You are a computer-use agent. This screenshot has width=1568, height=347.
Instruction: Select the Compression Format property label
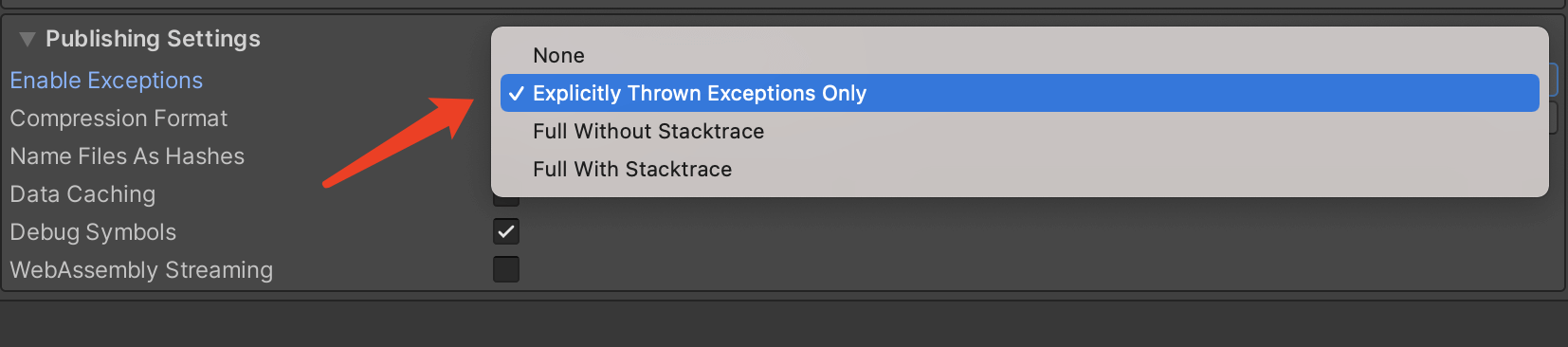pos(119,119)
